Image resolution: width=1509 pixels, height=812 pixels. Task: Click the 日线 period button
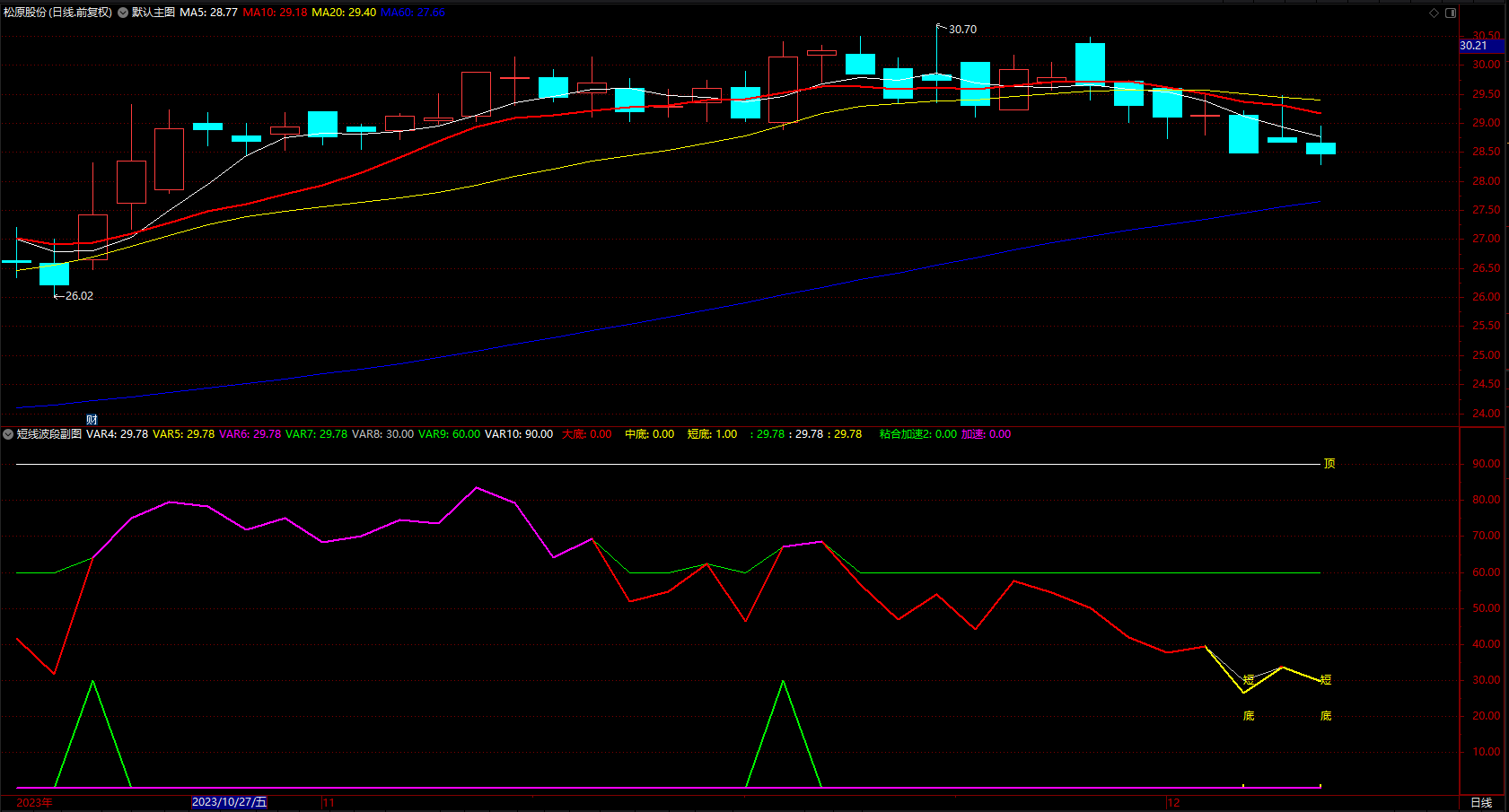tap(1481, 803)
